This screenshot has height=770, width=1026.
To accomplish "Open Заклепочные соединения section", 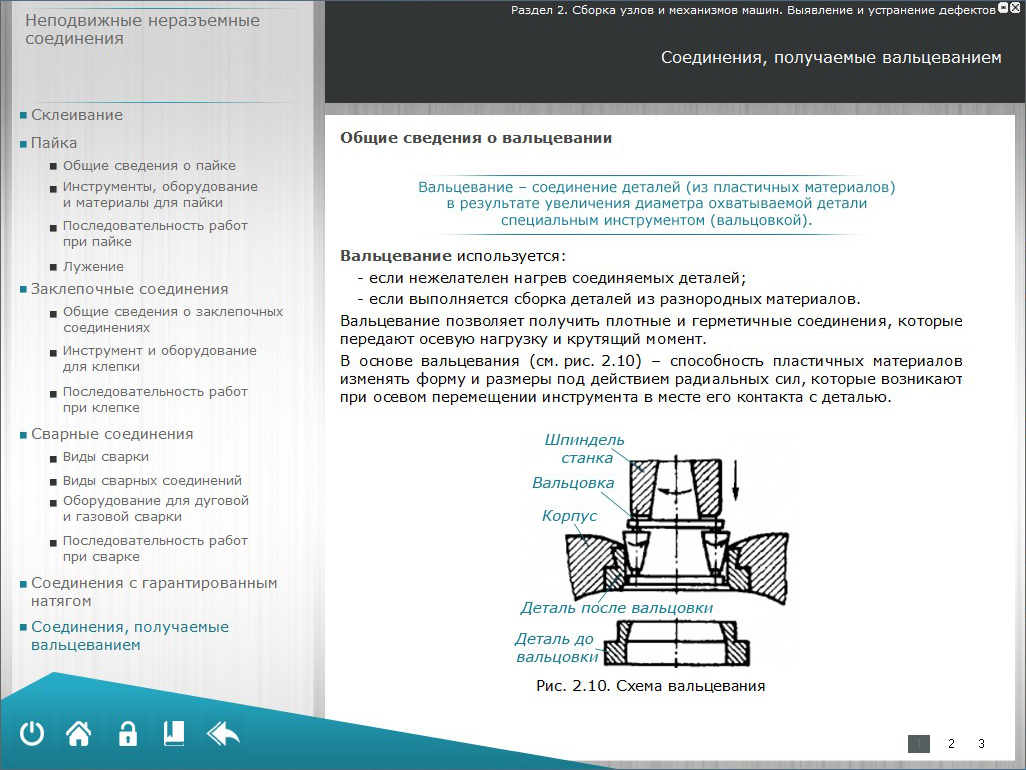I will tap(130, 289).
